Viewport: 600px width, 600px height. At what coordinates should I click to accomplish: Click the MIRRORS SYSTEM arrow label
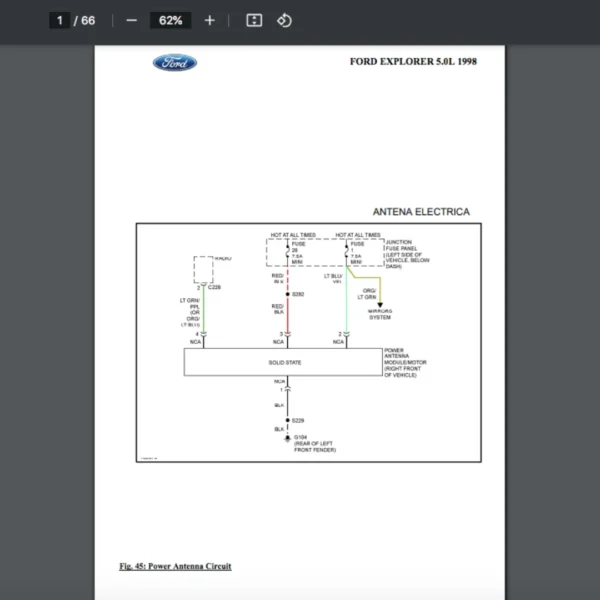pos(380,313)
